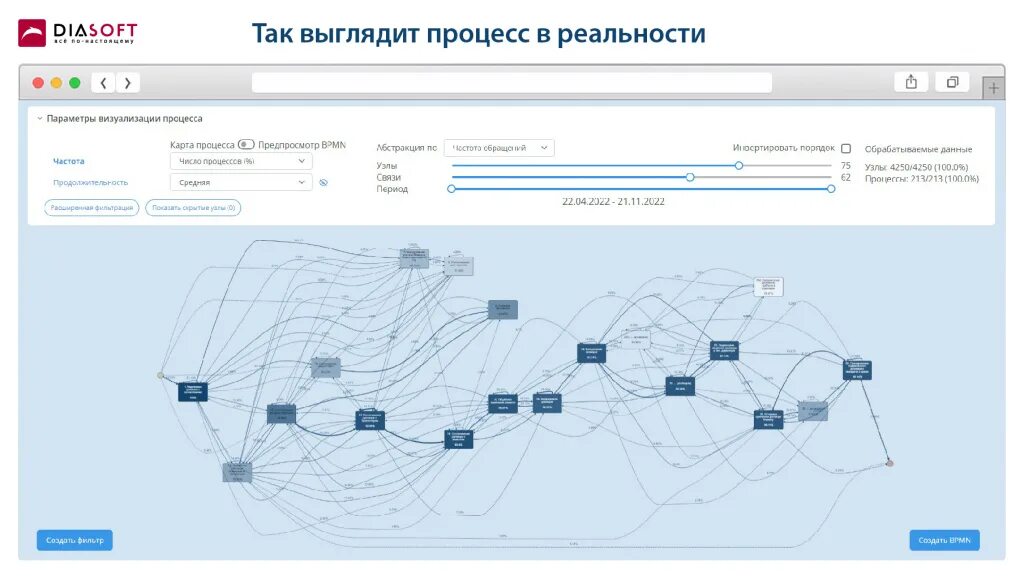Click the red end node of the graph
The image size is (1024, 579).
[x=889, y=463]
